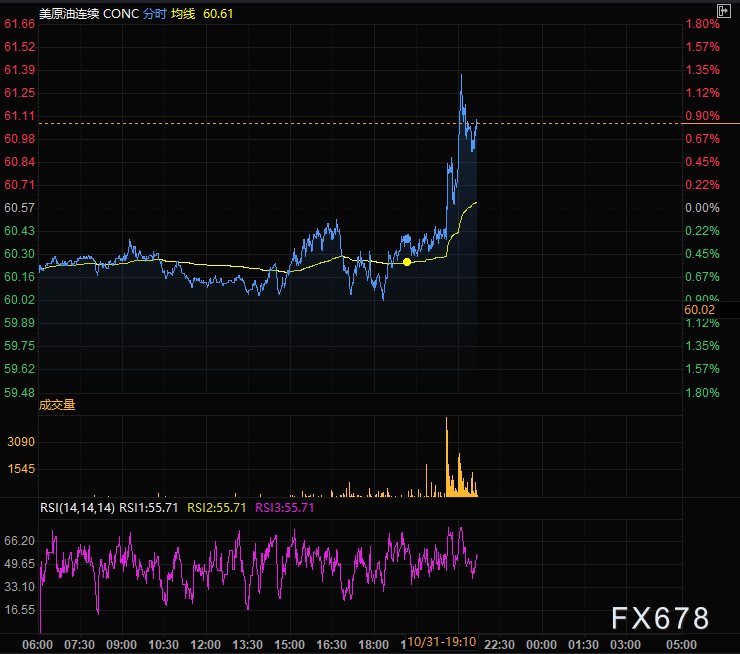Image resolution: width=740 pixels, height=654 pixels.
Task: Select the 美原油连续 CONC instrument title
Action: (x=74, y=14)
